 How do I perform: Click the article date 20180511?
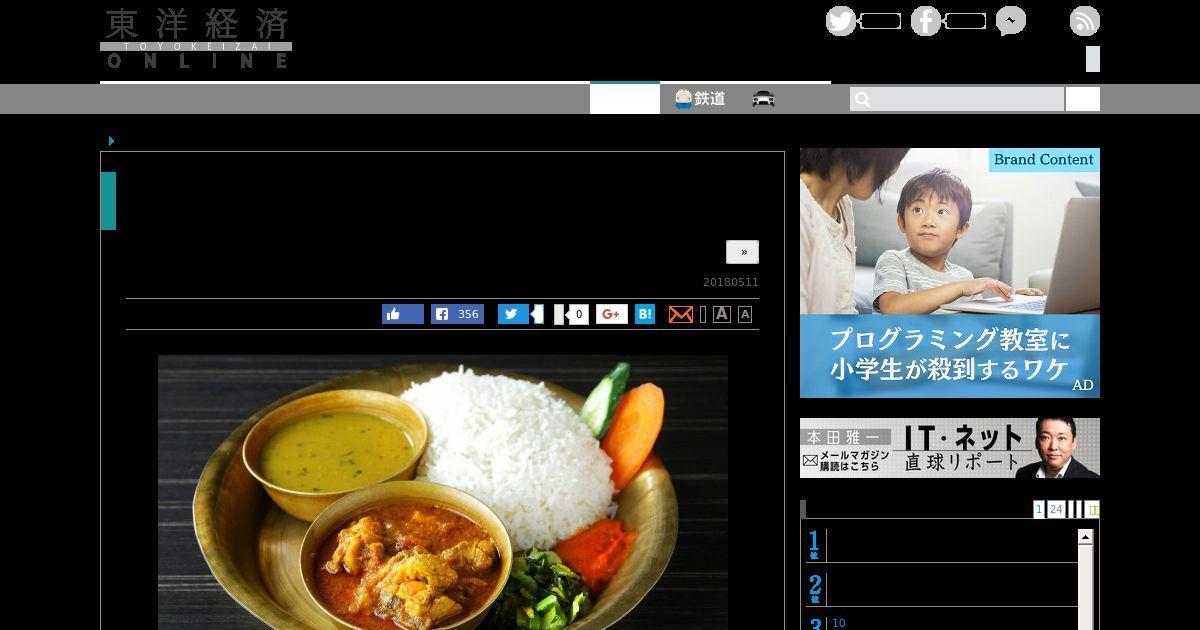pos(731,282)
